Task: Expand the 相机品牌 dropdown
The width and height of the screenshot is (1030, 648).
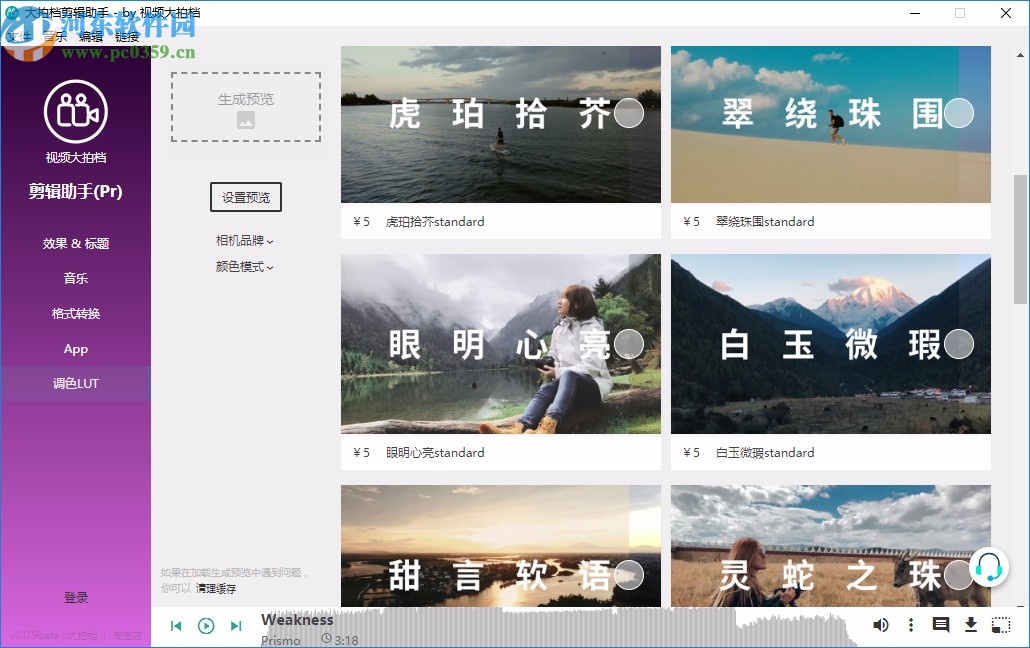Action: coord(245,240)
